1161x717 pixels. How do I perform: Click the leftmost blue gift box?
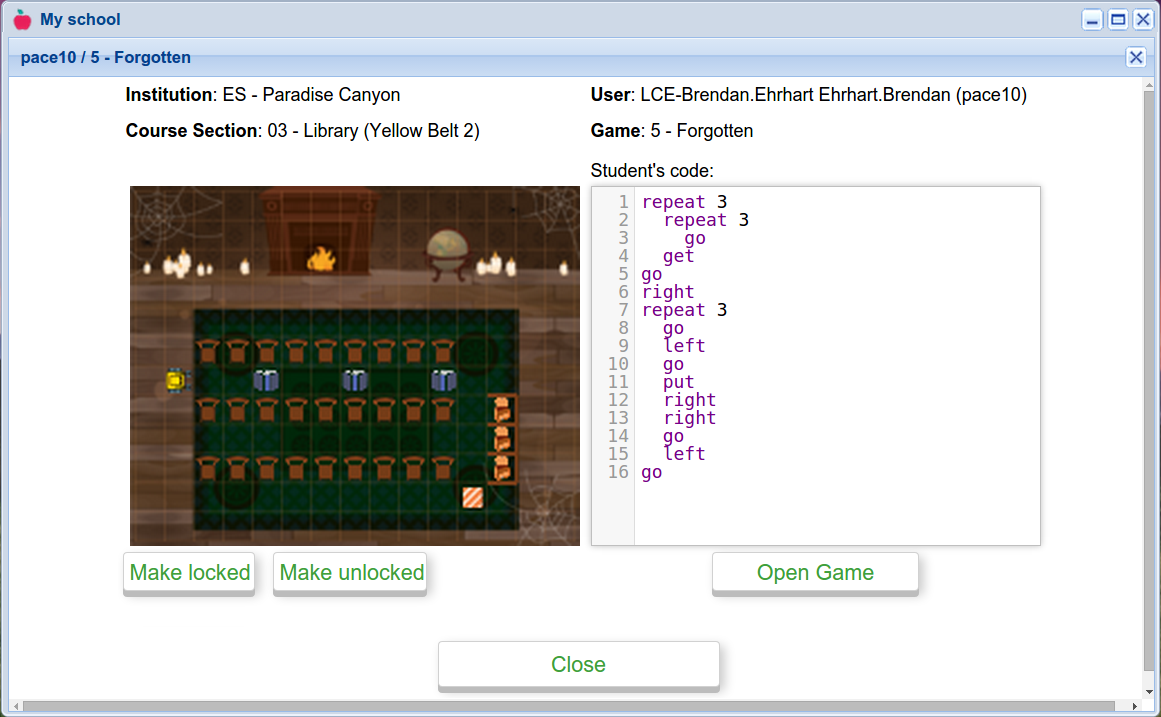click(266, 380)
